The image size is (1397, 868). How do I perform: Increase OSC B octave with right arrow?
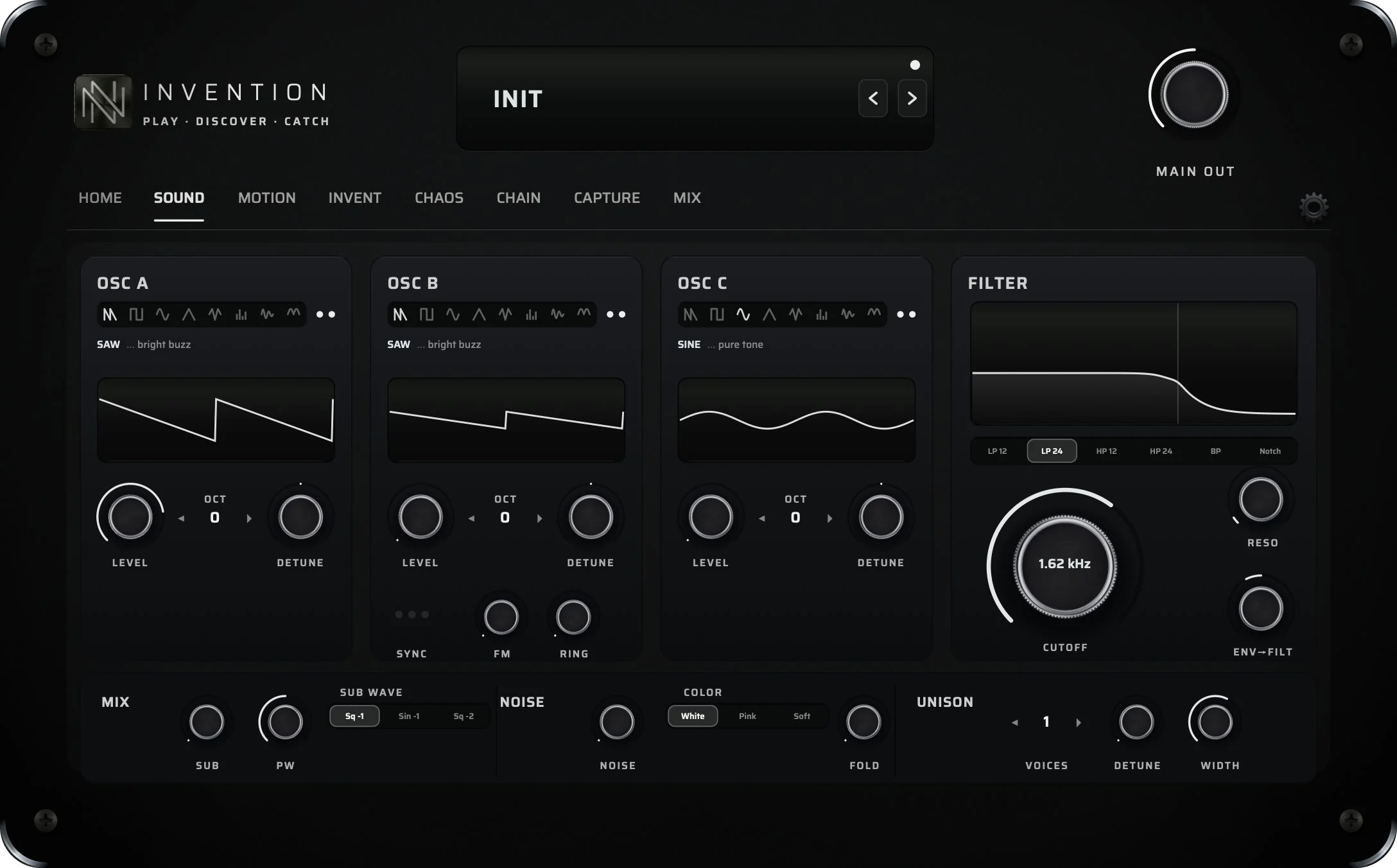coord(539,518)
